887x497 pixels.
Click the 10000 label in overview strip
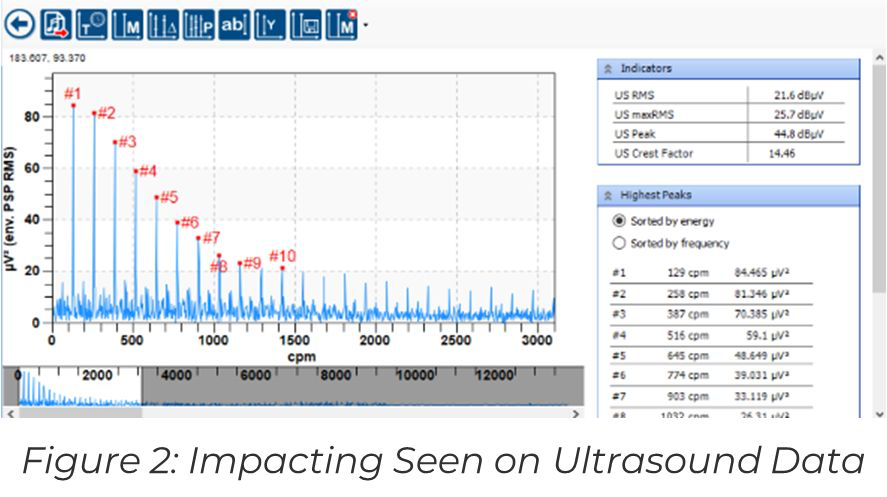coord(415,375)
